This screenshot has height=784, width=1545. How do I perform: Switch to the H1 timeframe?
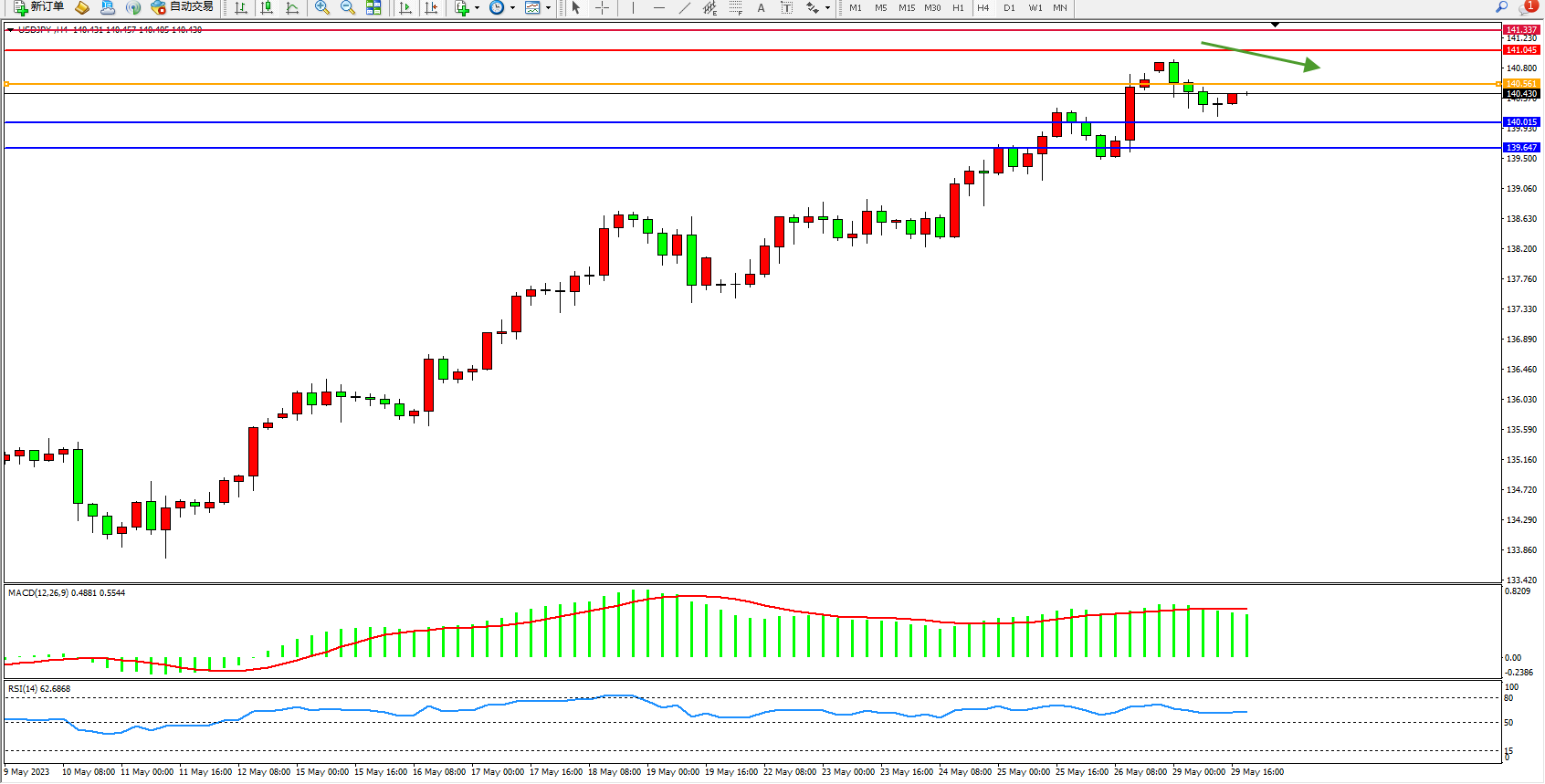click(958, 7)
